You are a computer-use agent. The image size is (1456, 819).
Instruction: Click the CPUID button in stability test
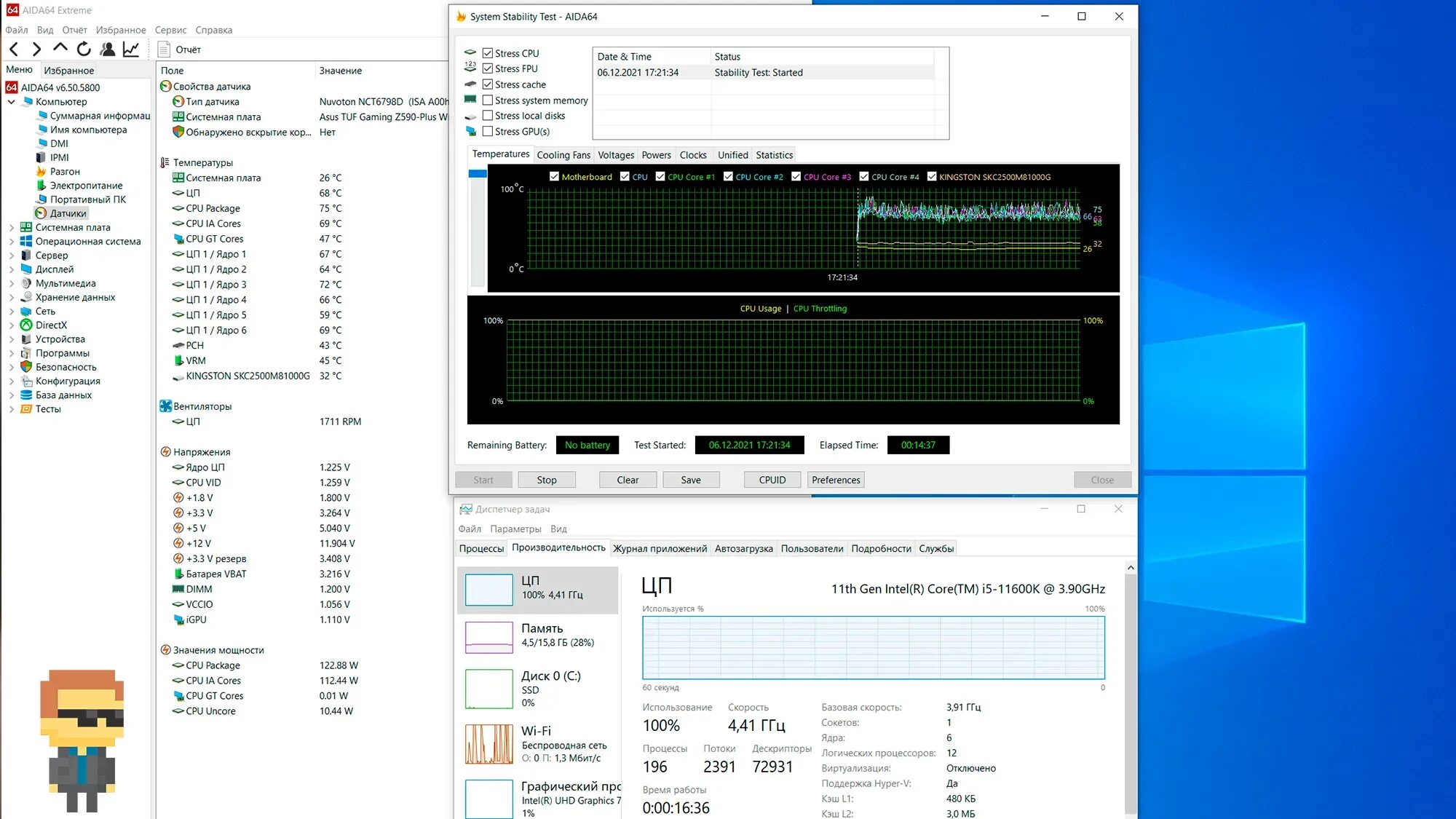click(772, 479)
